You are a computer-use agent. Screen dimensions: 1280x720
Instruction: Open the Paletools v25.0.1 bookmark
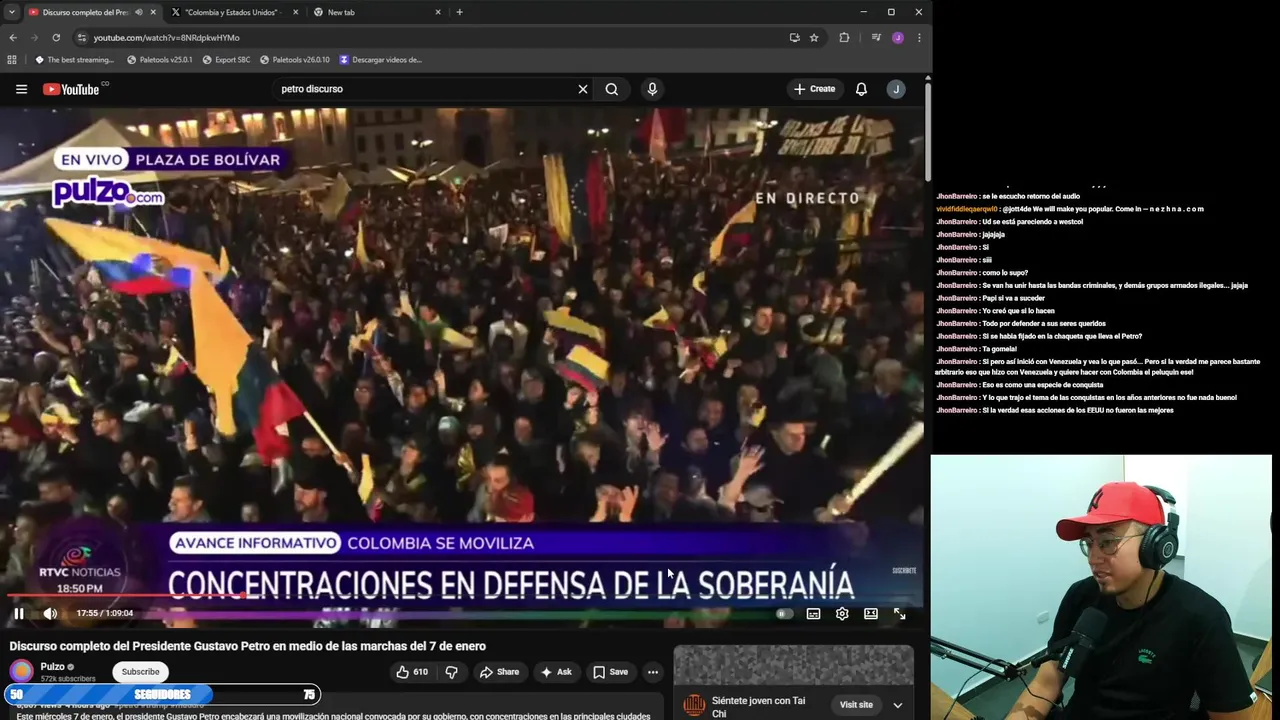(x=159, y=59)
